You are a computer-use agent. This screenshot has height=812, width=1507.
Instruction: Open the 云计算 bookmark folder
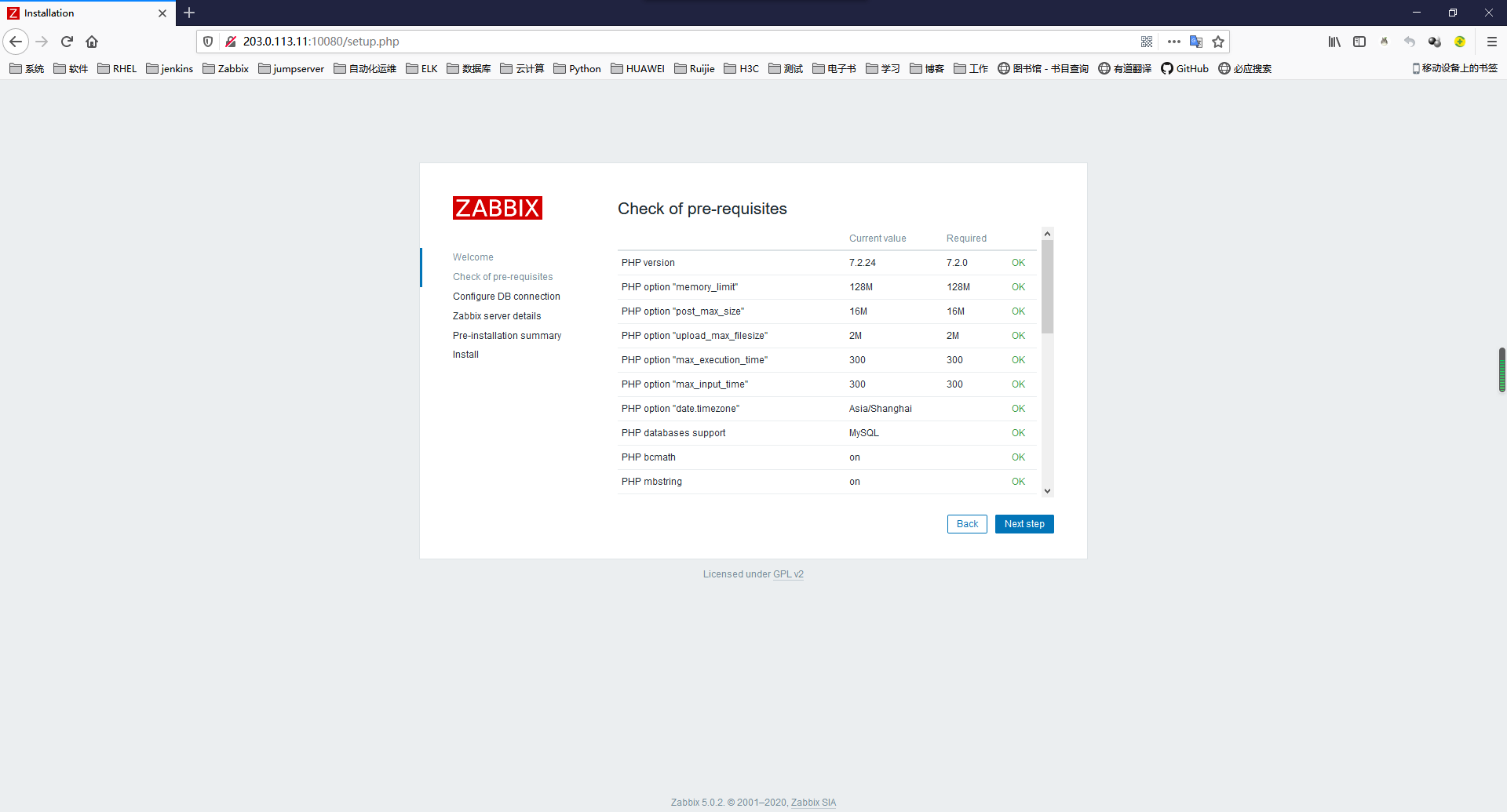click(522, 69)
